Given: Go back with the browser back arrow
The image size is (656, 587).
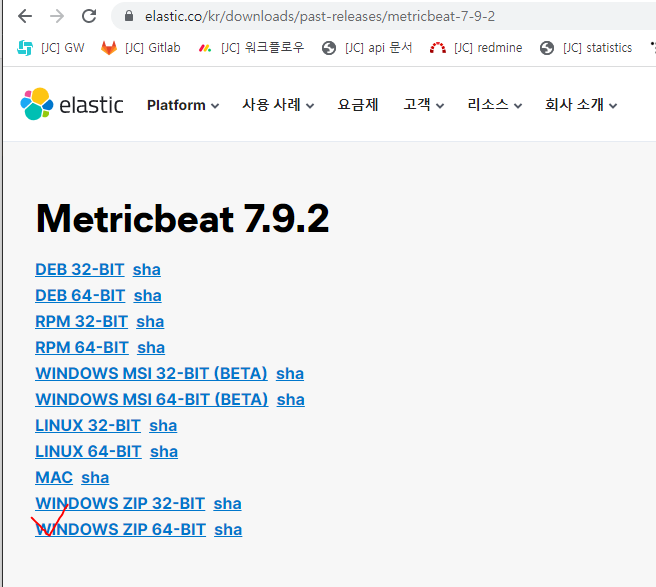Looking at the screenshot, I should coord(25,16).
